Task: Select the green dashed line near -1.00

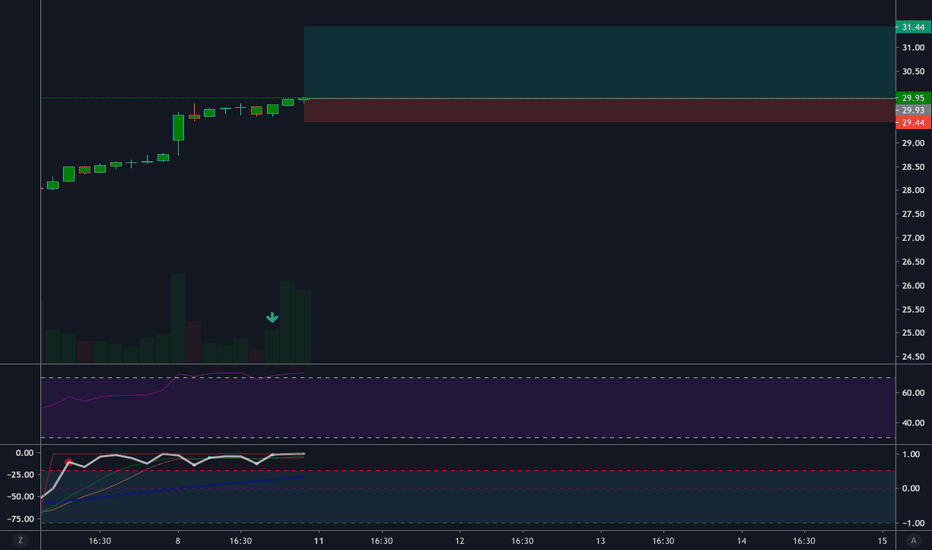Action: click(x=468, y=523)
